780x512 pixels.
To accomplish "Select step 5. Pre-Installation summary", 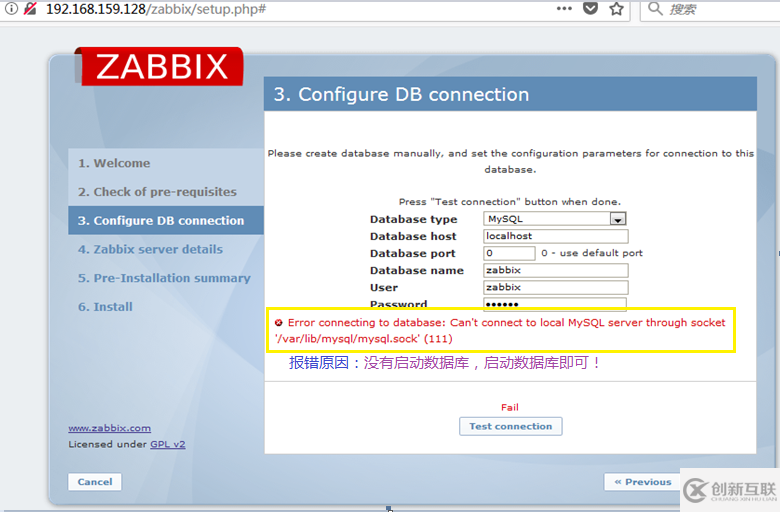I will (x=164, y=278).
